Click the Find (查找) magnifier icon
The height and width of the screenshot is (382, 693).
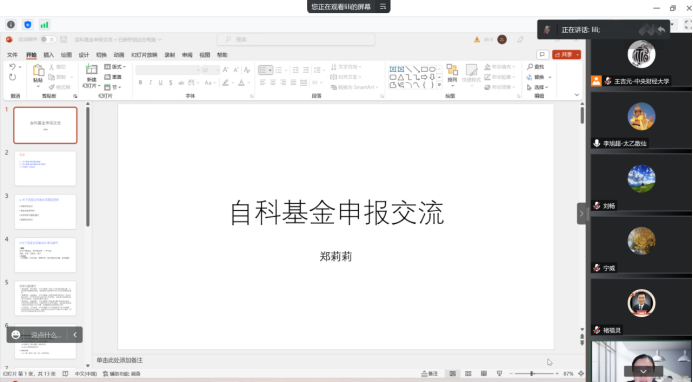[530, 67]
